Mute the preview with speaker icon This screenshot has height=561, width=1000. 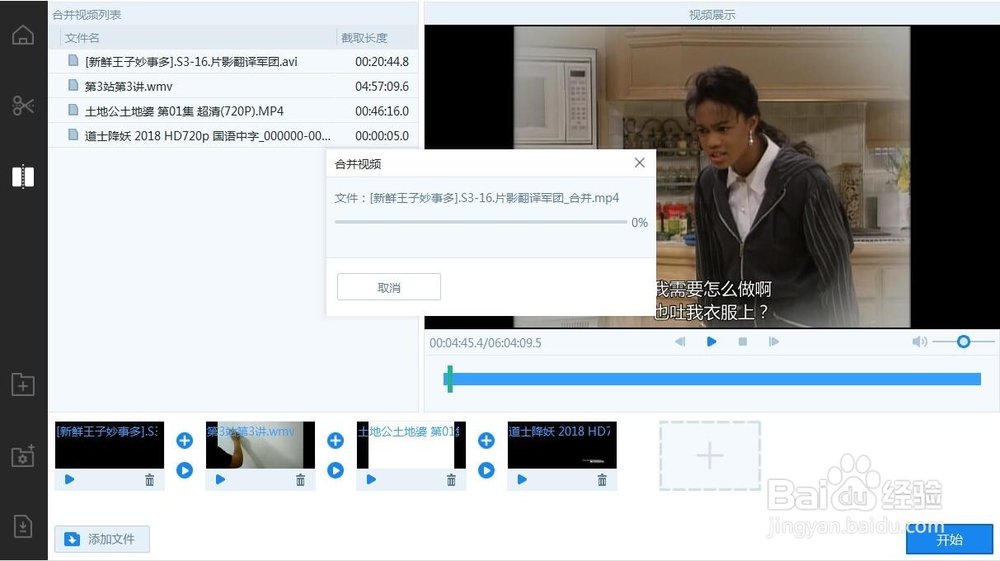(x=919, y=342)
